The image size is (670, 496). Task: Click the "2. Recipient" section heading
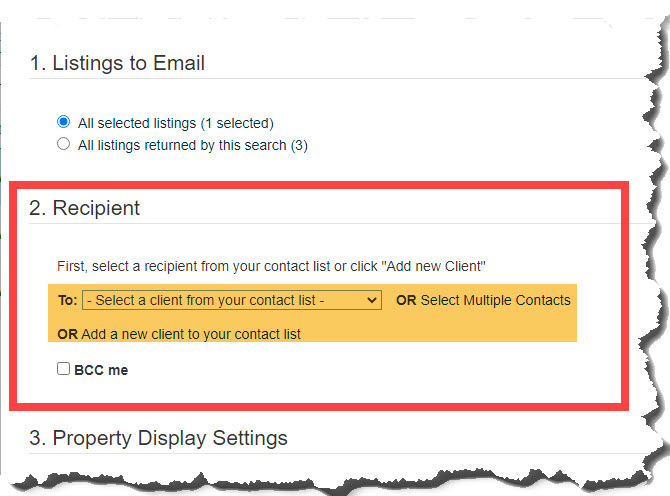pos(84,208)
